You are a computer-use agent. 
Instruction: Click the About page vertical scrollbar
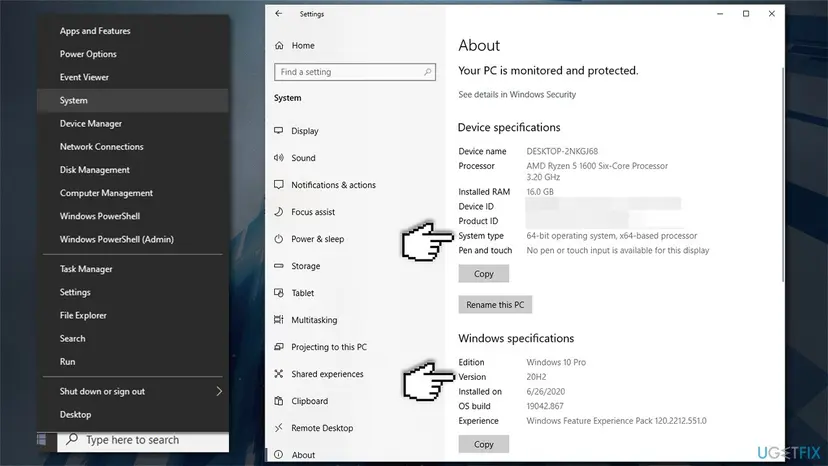click(x=782, y=174)
